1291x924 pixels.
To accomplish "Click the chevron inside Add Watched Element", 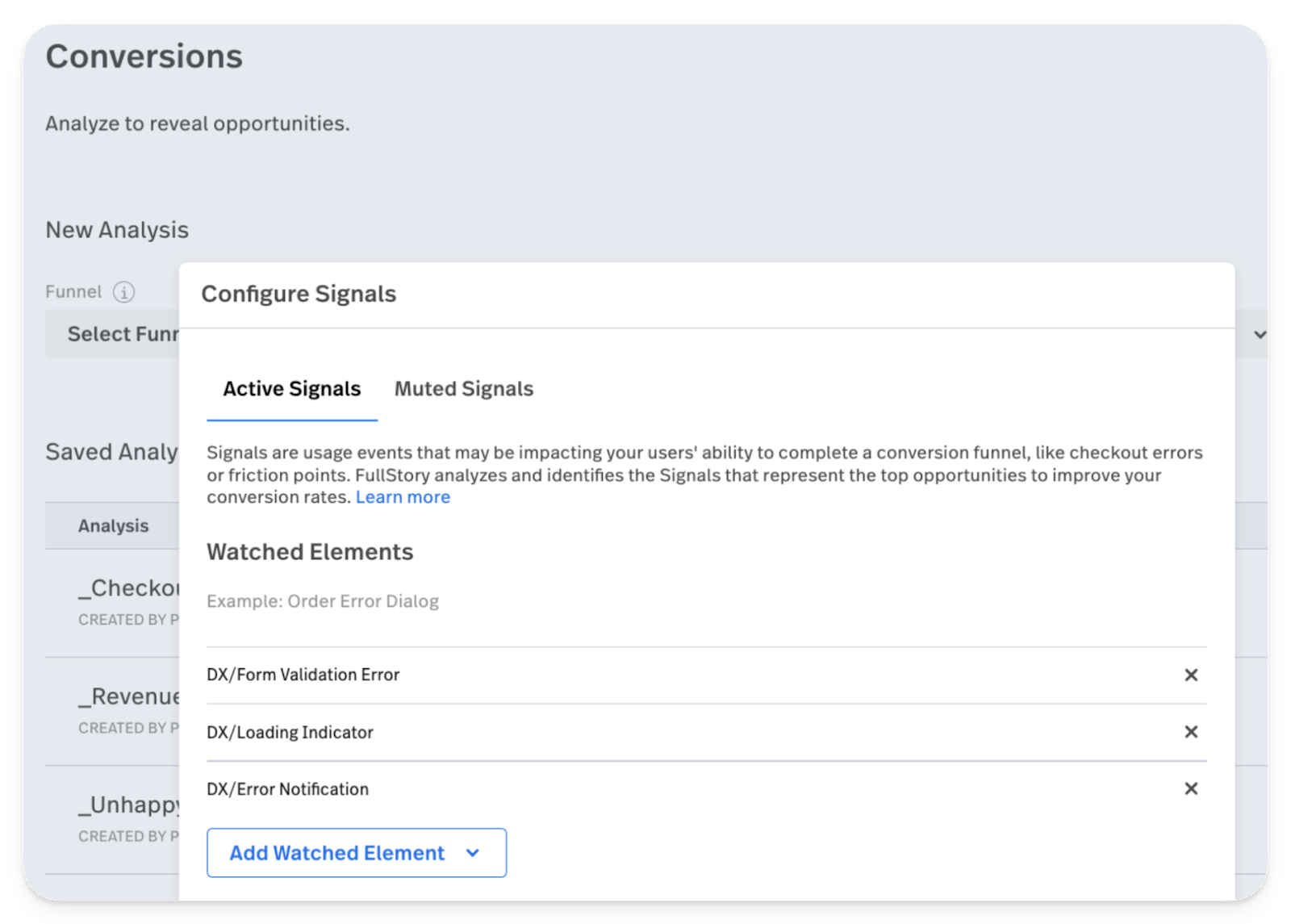I will 473,853.
